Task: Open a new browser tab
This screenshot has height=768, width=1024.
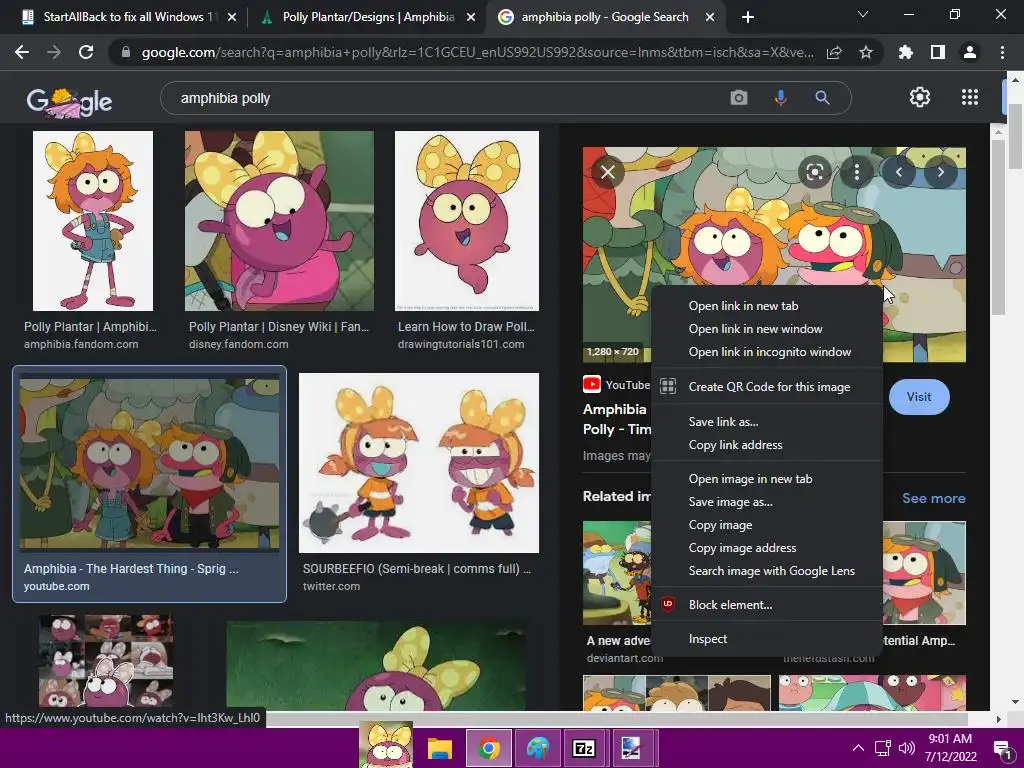Action: (748, 17)
